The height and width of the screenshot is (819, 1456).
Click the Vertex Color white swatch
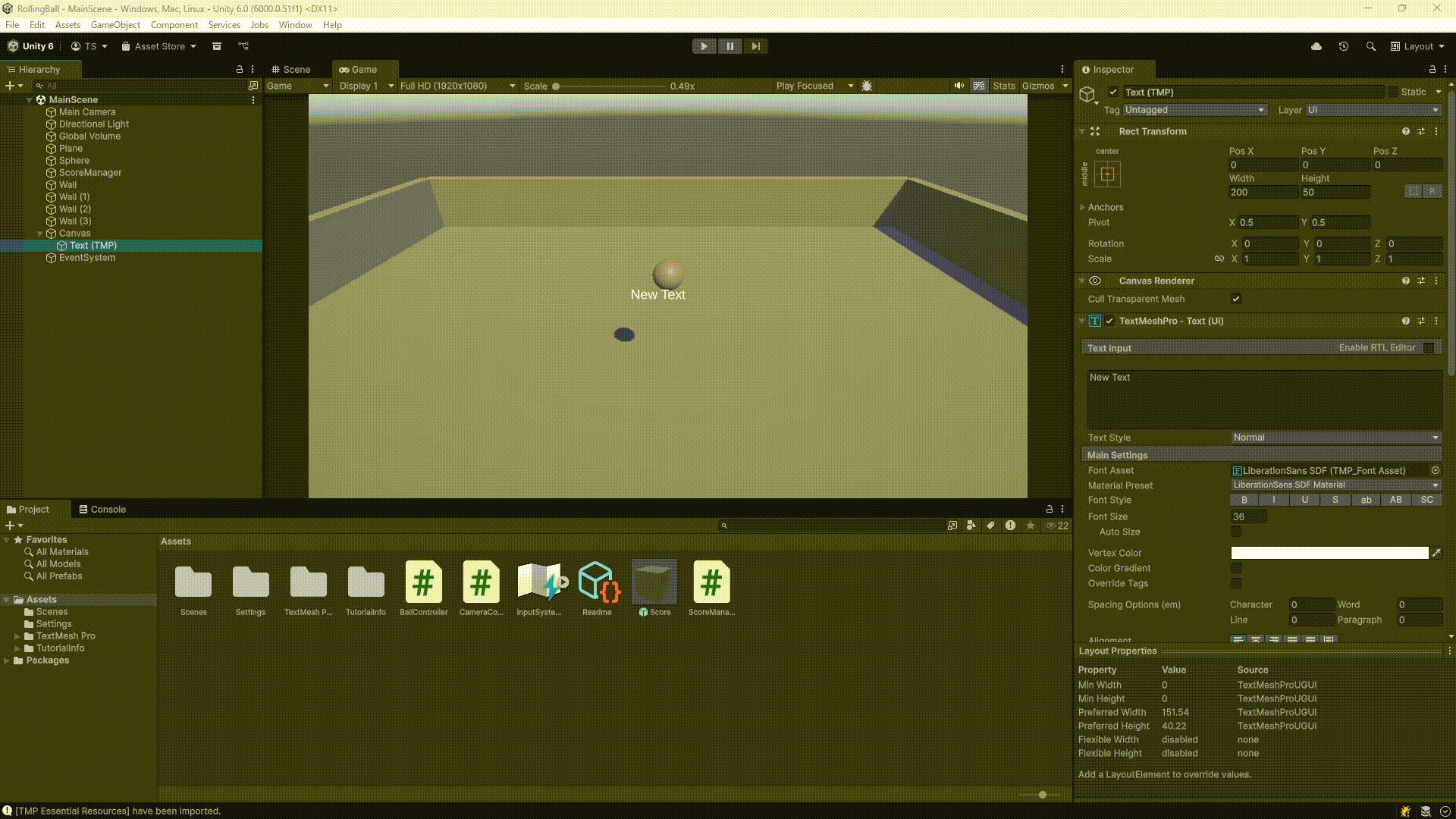[1329, 553]
